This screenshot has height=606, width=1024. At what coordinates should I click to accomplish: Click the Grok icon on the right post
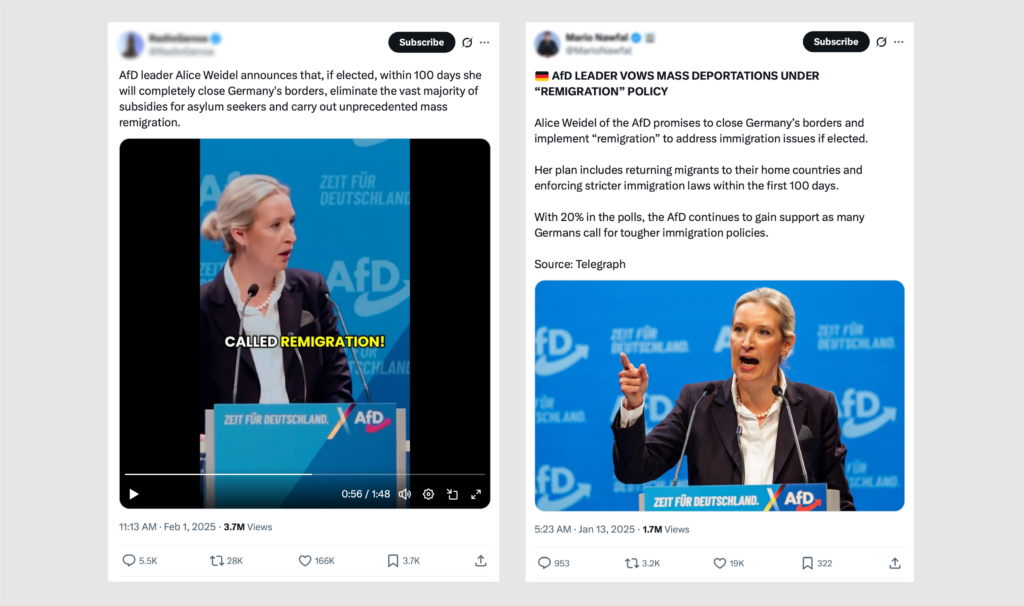[x=881, y=42]
